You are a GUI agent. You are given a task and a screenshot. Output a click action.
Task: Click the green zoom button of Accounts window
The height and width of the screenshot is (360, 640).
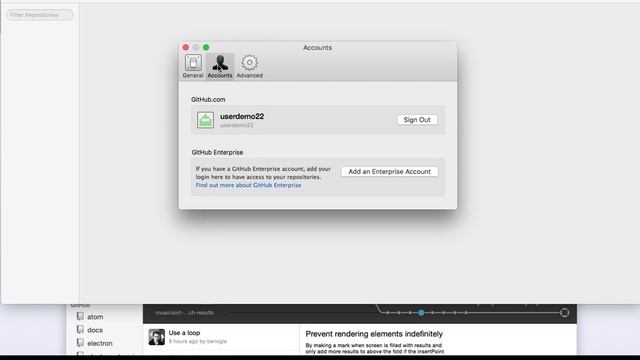[x=206, y=47]
